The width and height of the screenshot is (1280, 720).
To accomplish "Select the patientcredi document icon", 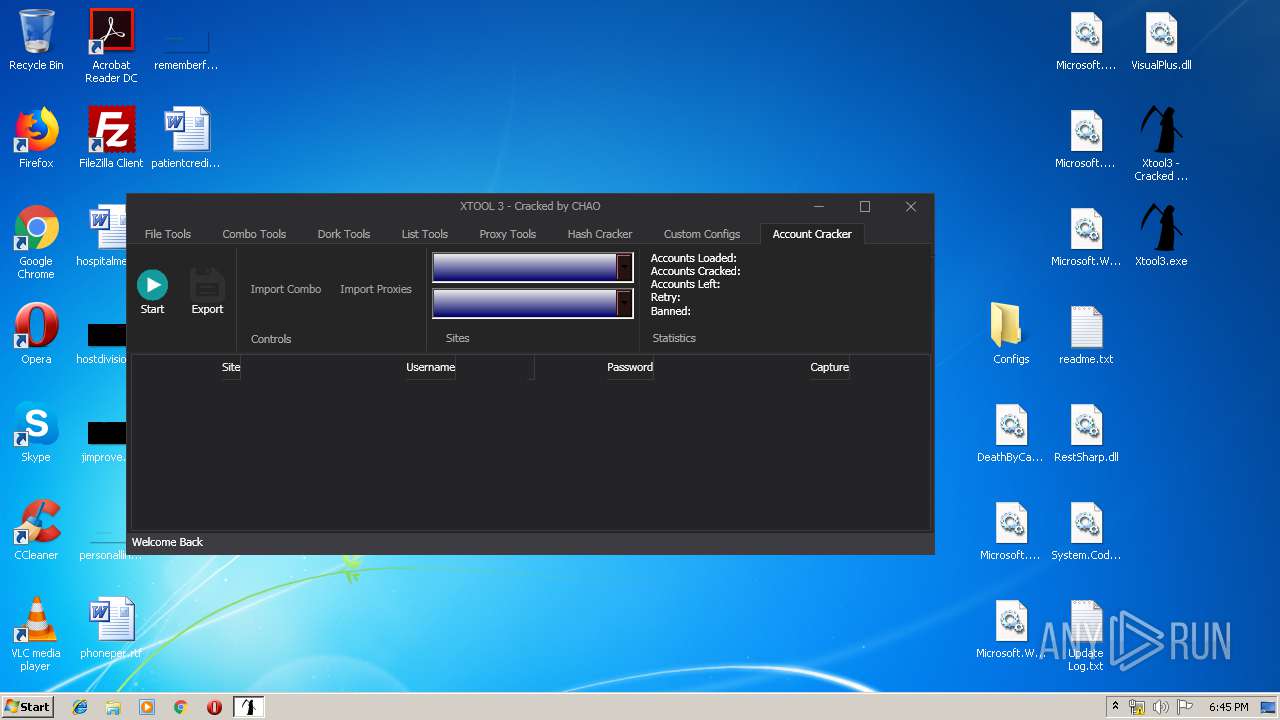I will pyautogui.click(x=186, y=138).
